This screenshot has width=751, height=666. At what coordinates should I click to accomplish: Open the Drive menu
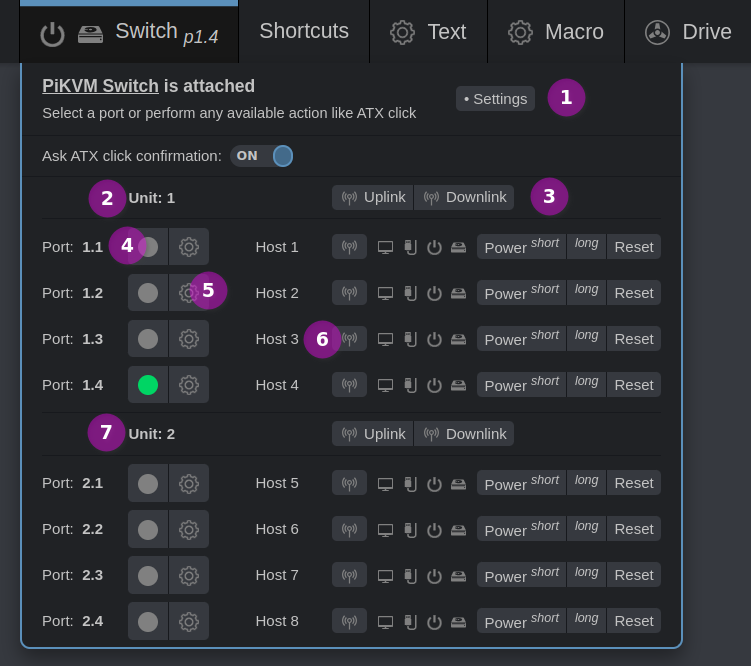[x=688, y=32]
